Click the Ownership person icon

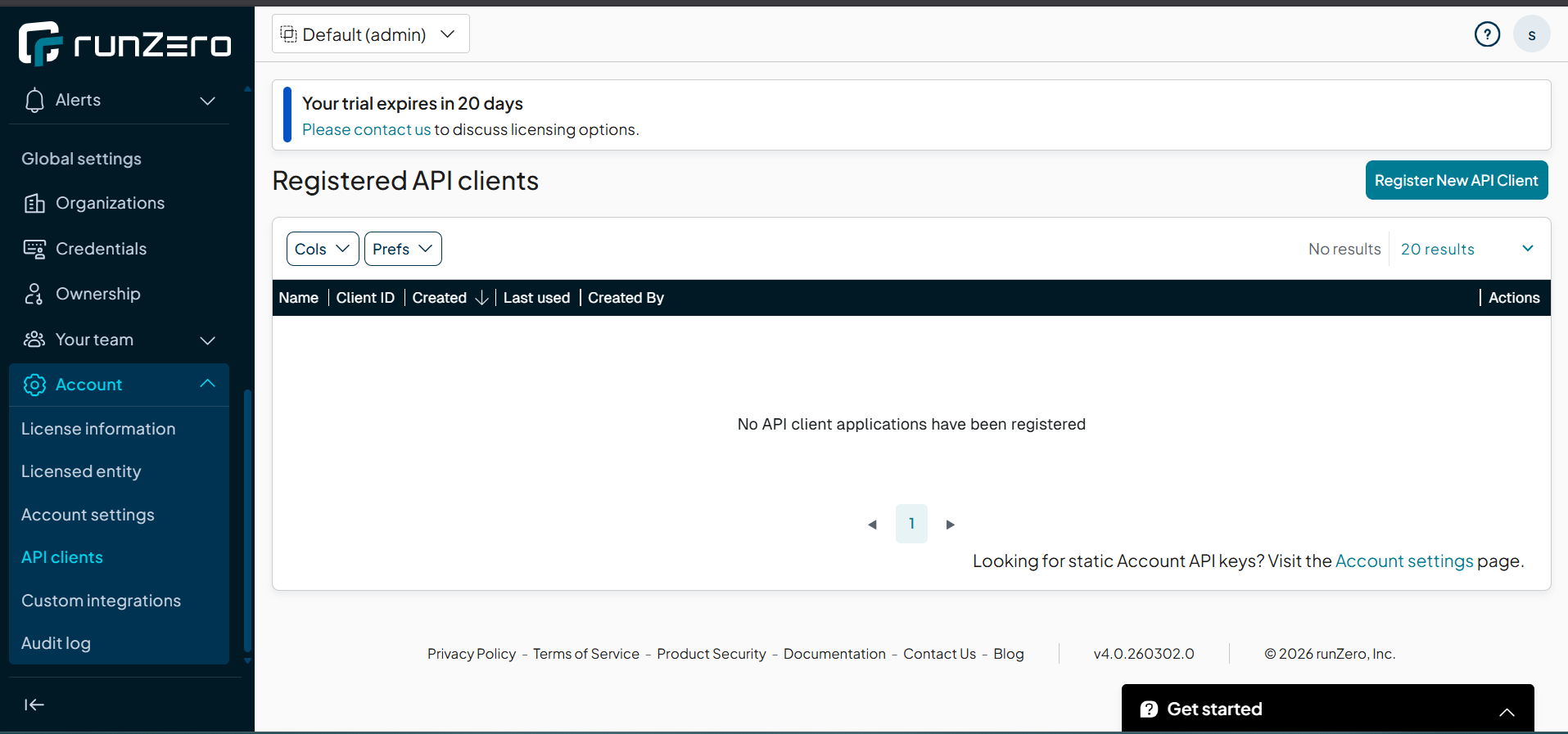(34, 294)
